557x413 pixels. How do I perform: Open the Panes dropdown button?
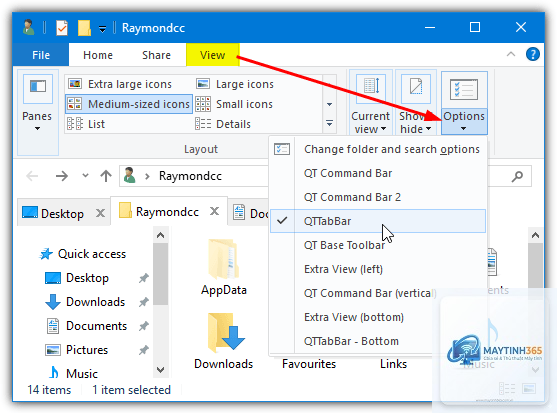[x=37, y=114]
